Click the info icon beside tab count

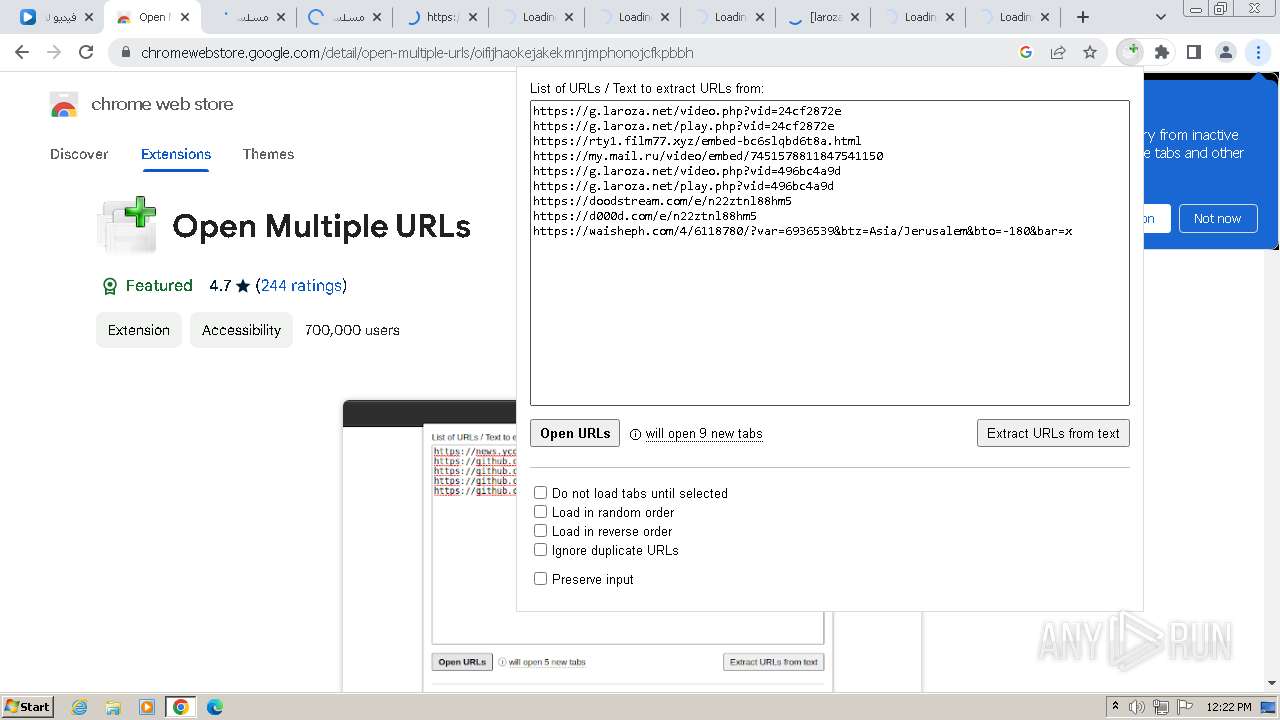pos(636,434)
